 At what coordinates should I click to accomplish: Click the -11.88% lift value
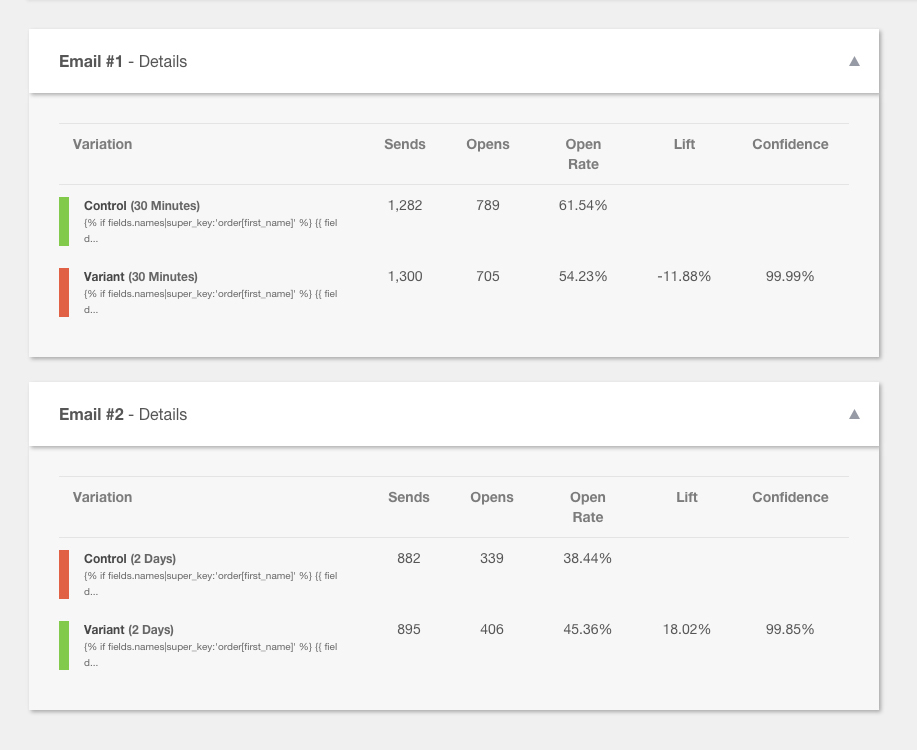pos(684,276)
